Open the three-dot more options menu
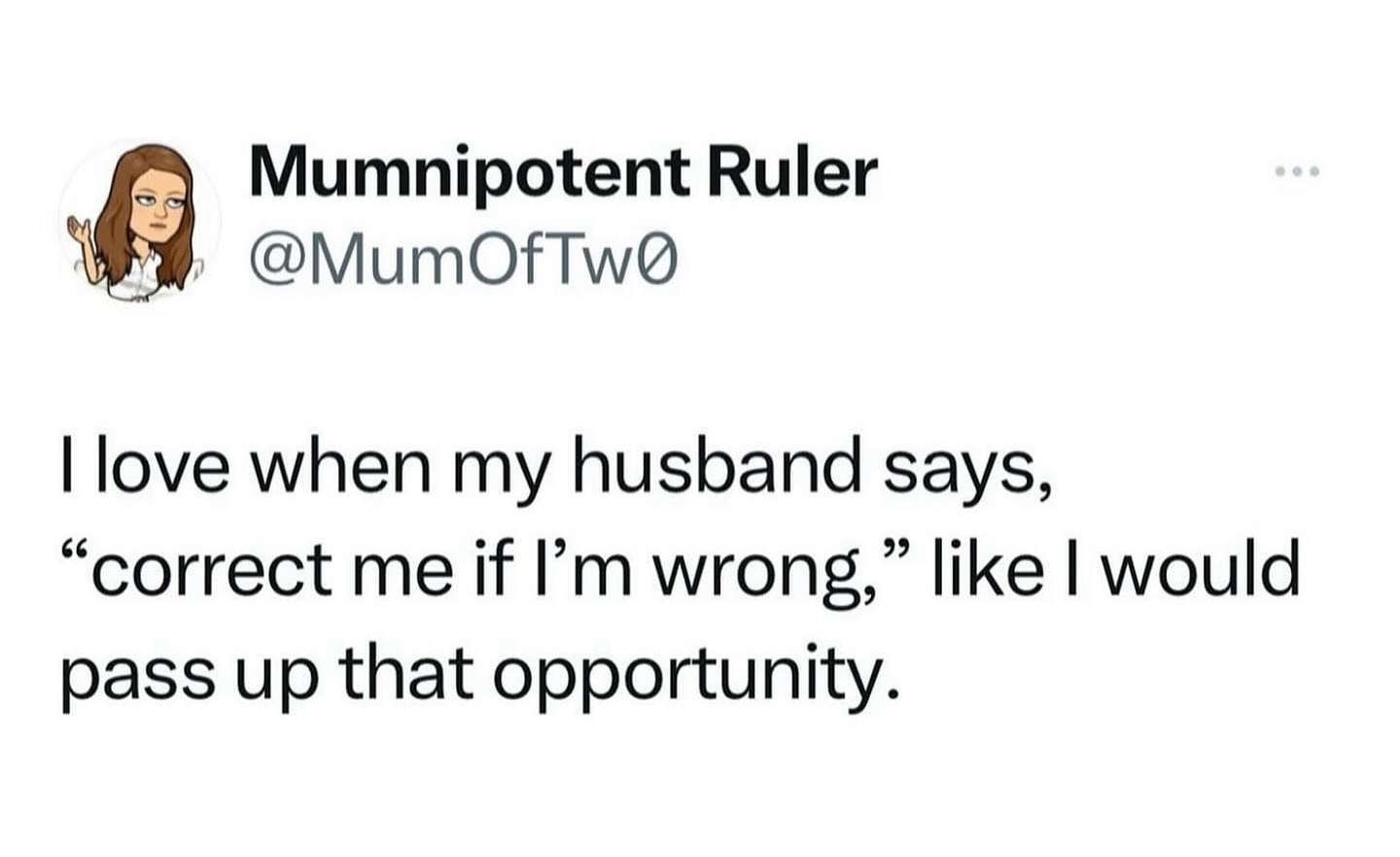Image resolution: width=1400 pixels, height=857 pixels. click(1297, 172)
